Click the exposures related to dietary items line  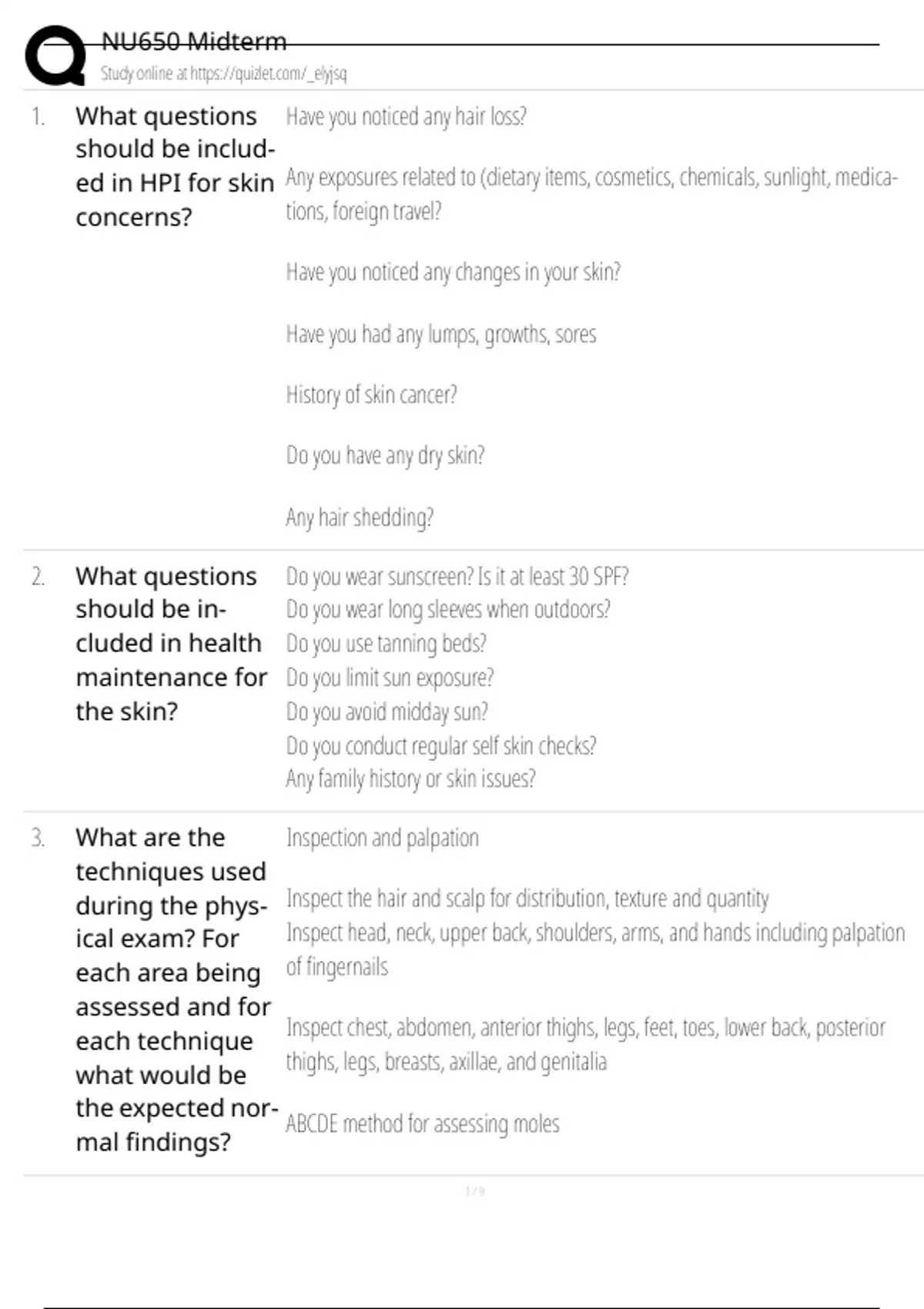coord(591,193)
